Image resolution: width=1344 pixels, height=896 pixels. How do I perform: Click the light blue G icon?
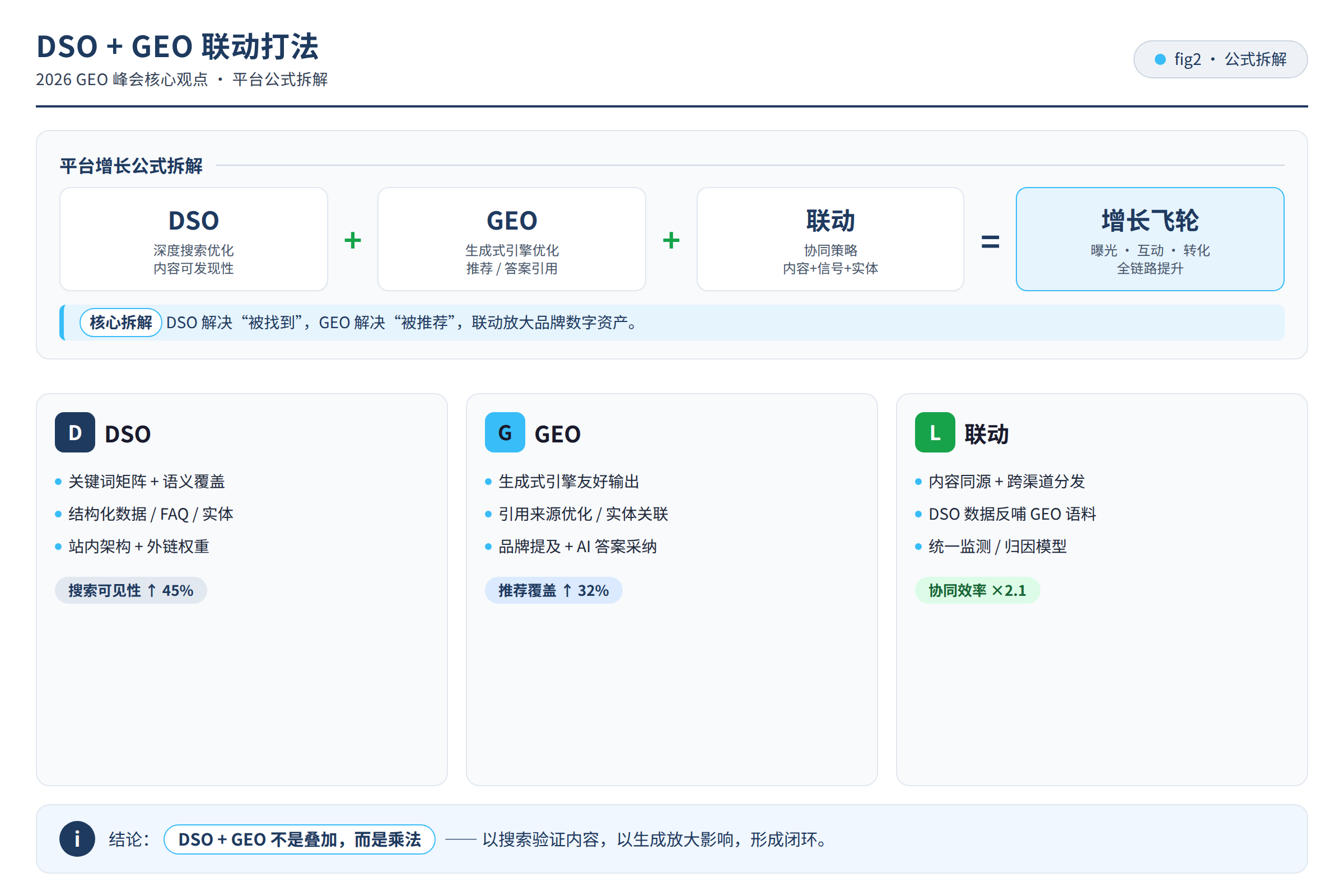click(505, 432)
